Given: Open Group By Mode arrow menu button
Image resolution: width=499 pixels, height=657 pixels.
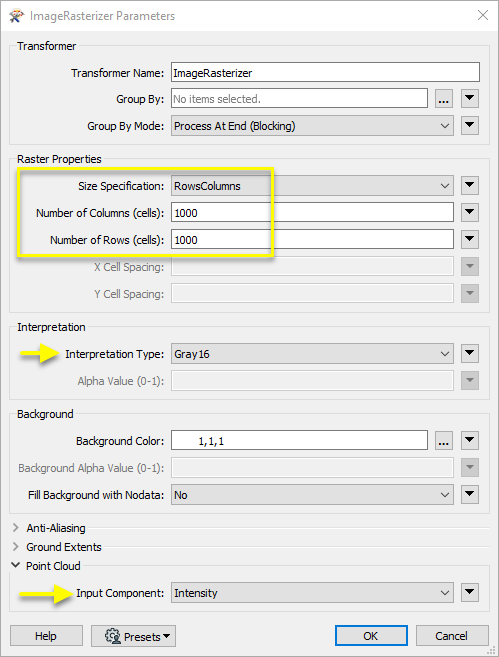Looking at the screenshot, I should (470, 126).
